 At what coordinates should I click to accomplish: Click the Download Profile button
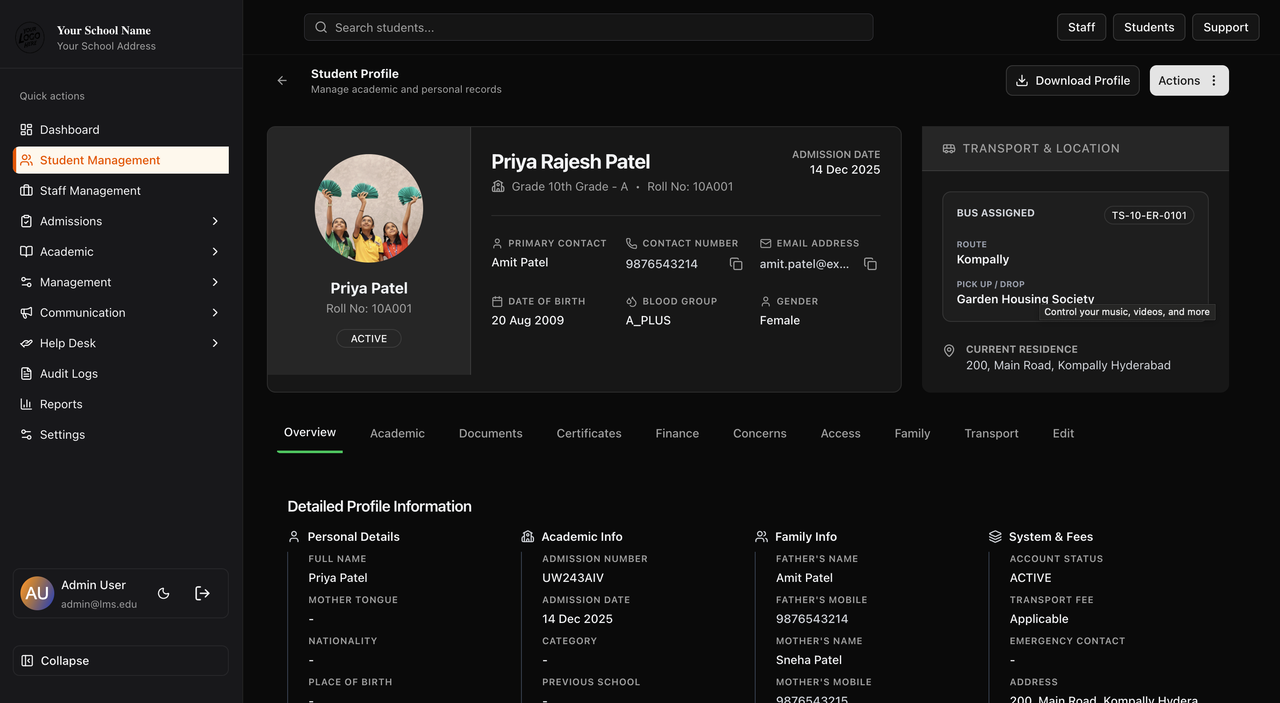coord(1073,81)
